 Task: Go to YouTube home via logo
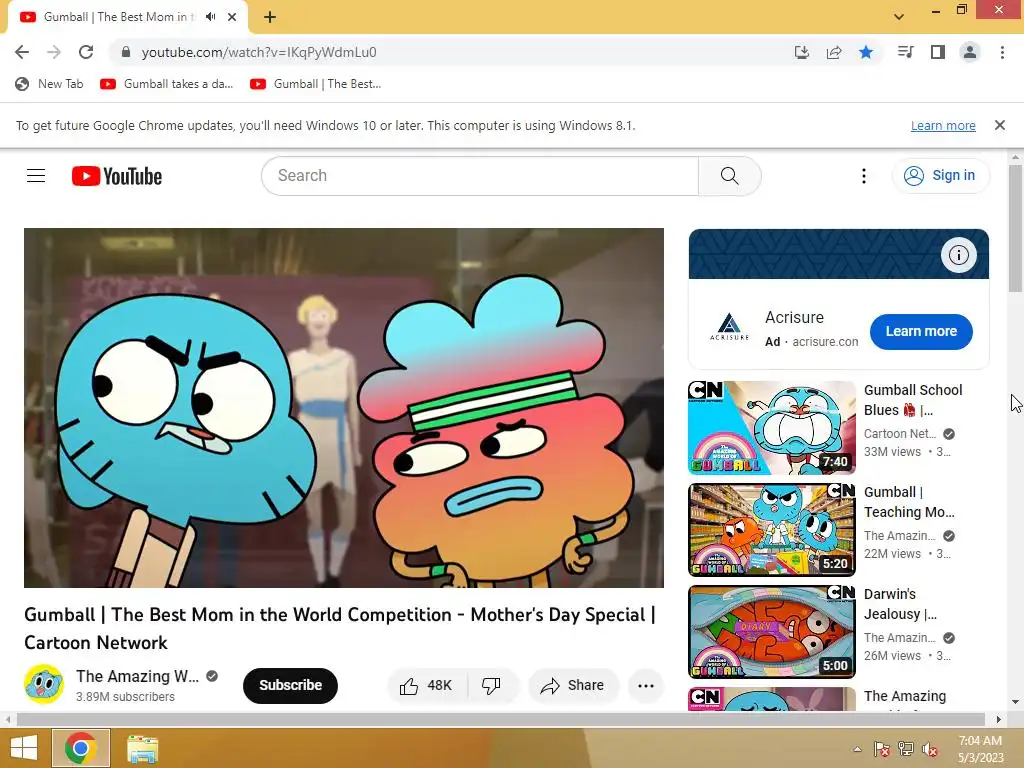[117, 176]
